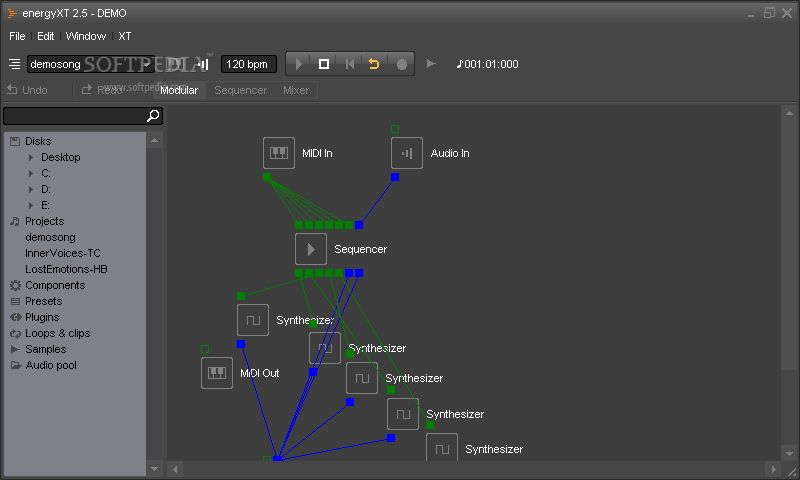The width and height of the screenshot is (800, 480).
Task: Select the Sequencer module icon
Action: tap(311, 249)
